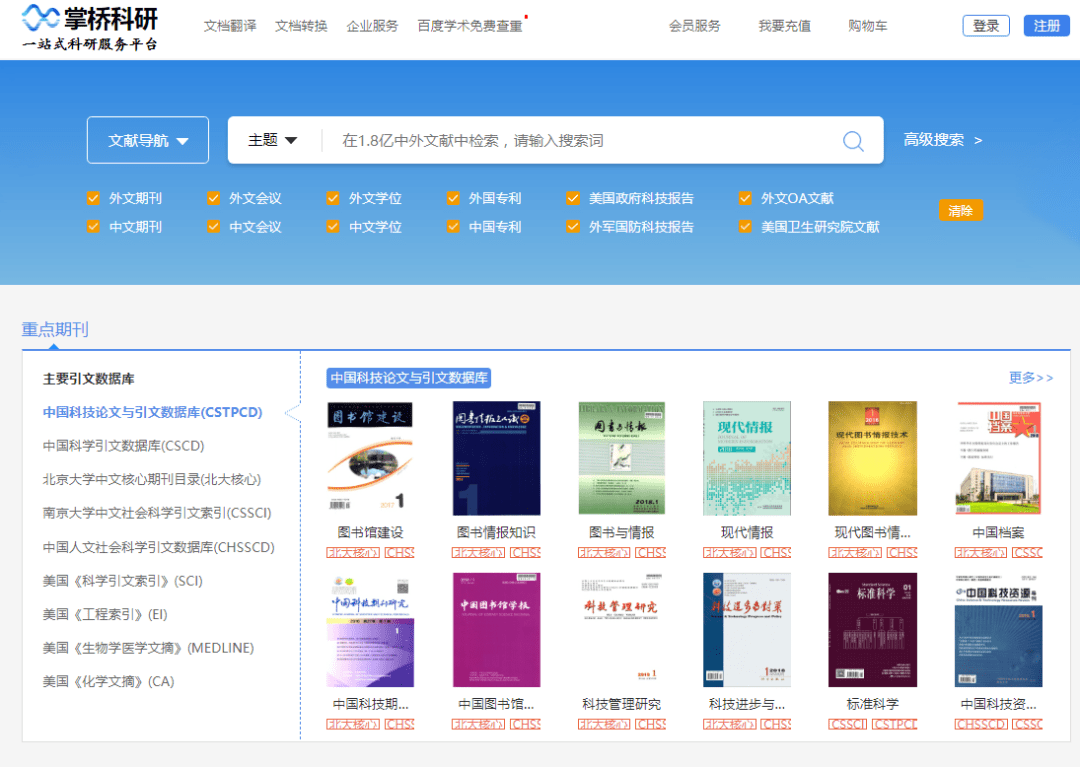Click the 掌桥科研 site logo
The image size is (1080, 767).
point(90,28)
